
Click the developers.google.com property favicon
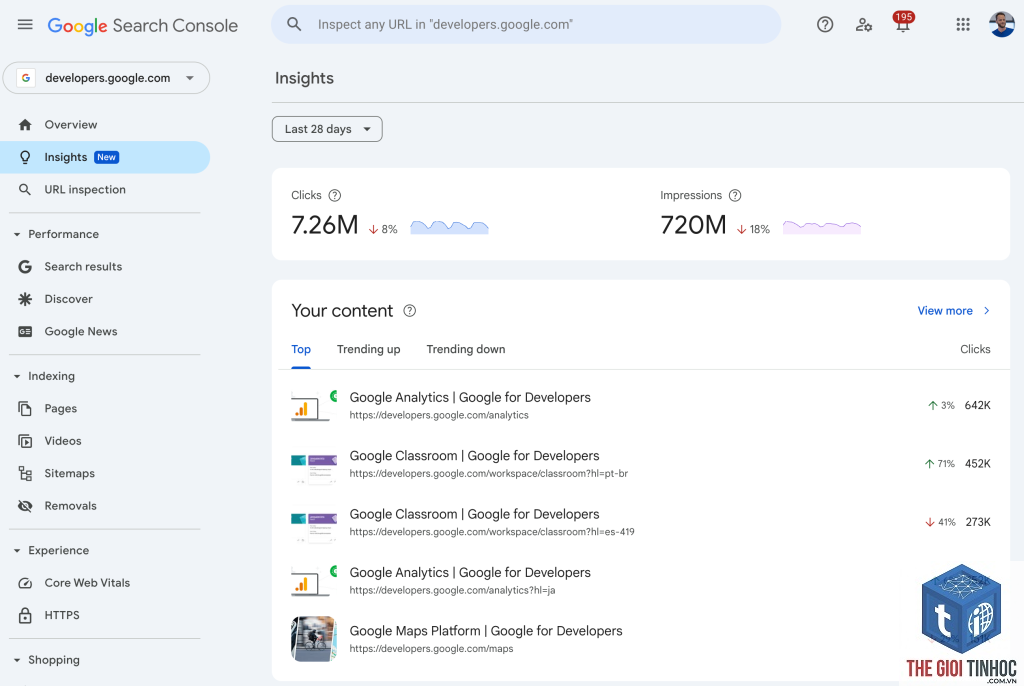coord(25,78)
